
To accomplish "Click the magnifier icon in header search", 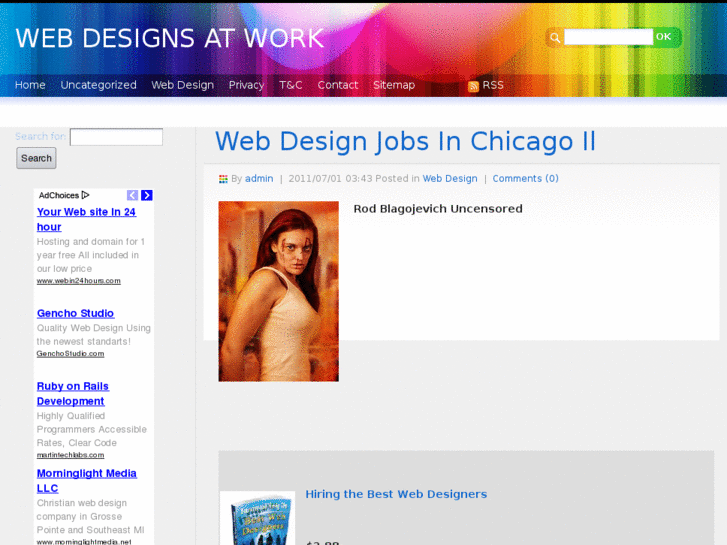I will pyautogui.click(x=555, y=38).
